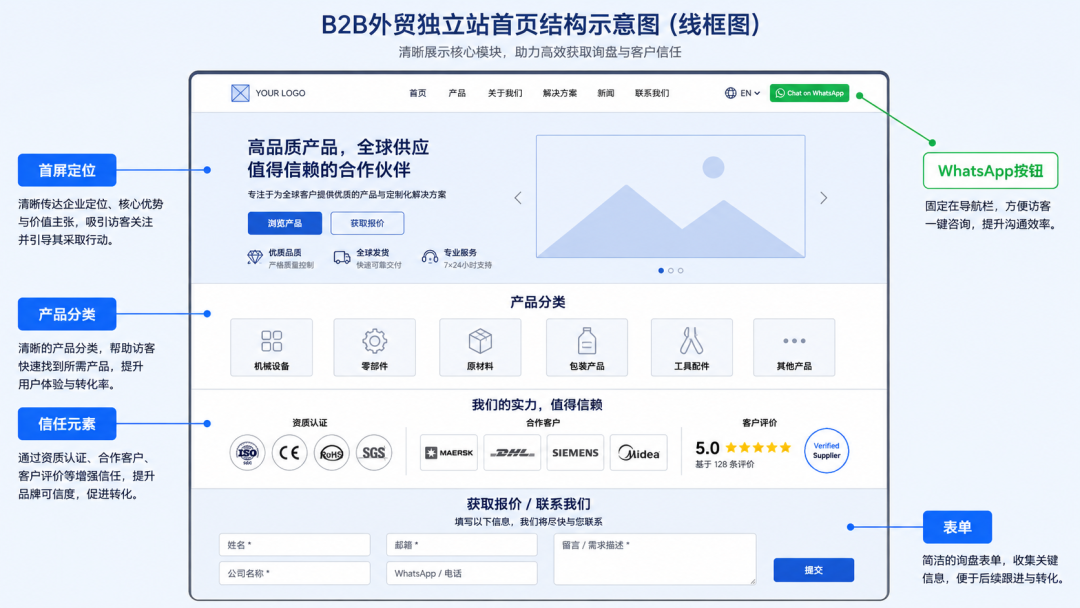Go to the next carousel slide arrow
Viewport: 1080px width, 608px height.
point(823,198)
